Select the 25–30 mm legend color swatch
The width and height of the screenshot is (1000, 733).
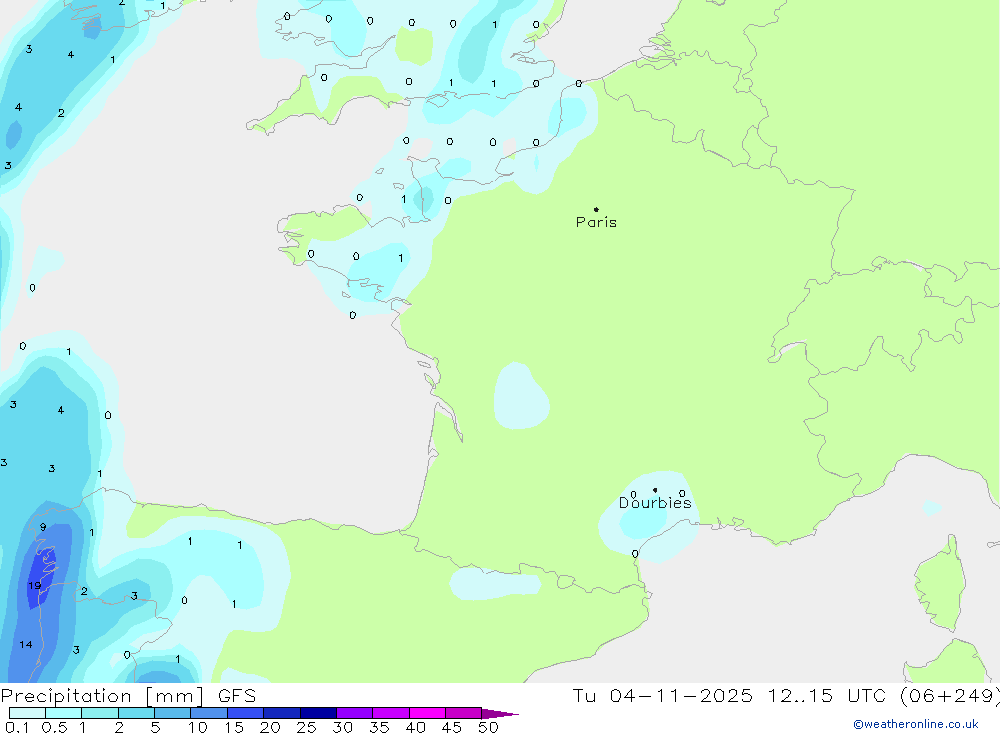318,713
